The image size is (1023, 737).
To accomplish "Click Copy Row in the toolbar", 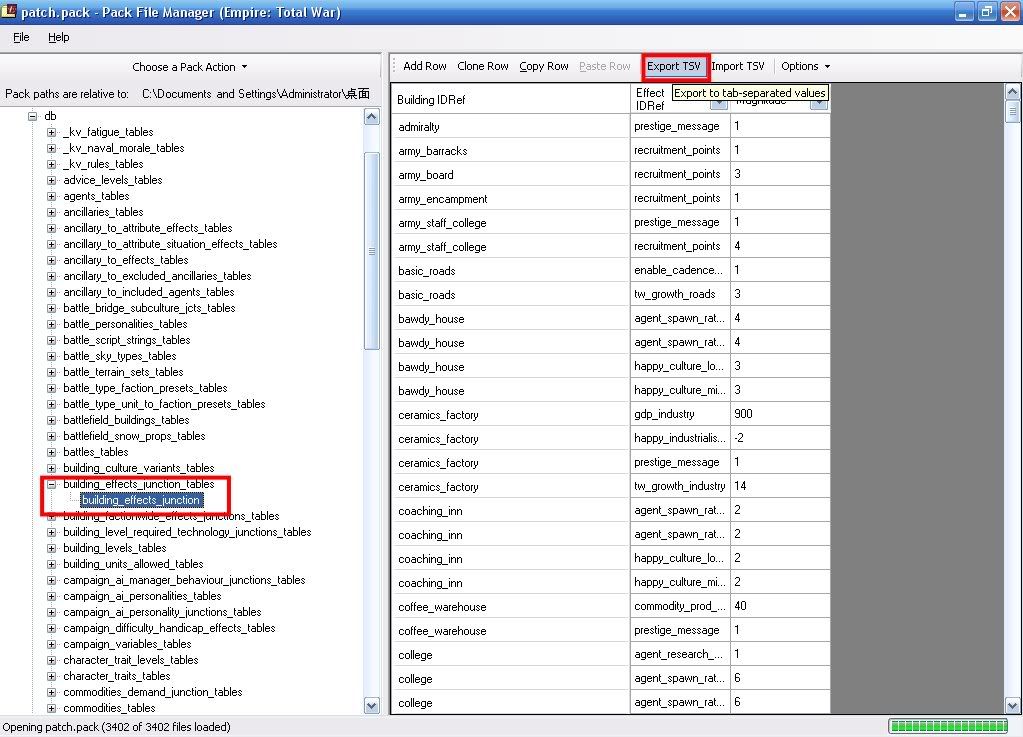I will pos(544,67).
